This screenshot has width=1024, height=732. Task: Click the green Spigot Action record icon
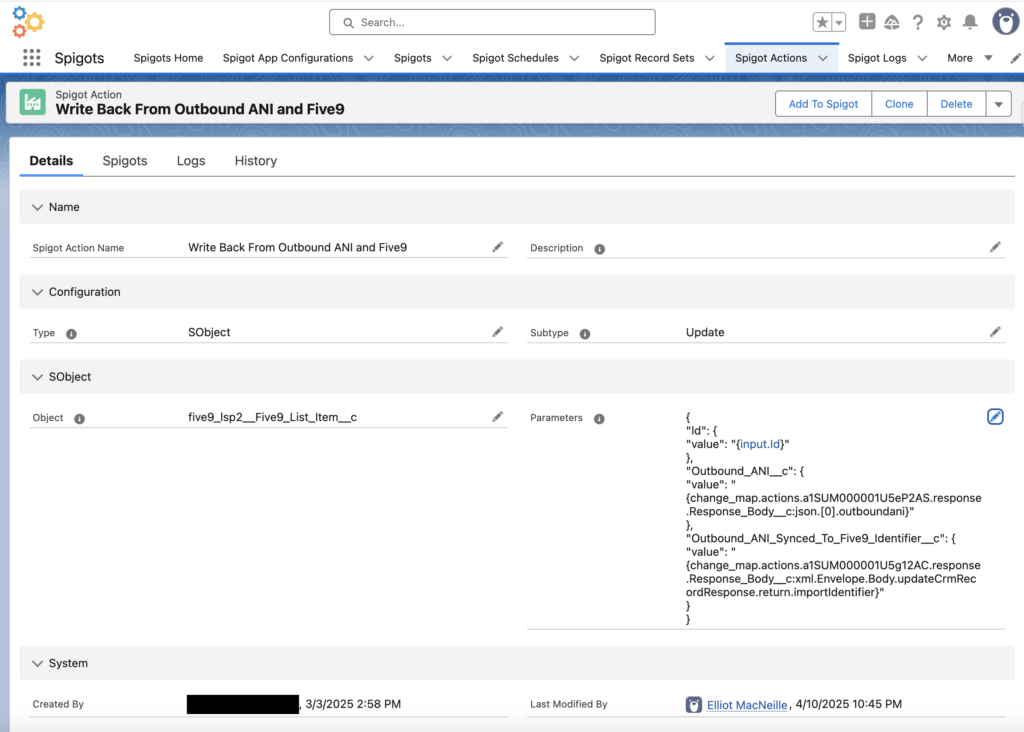click(33, 102)
